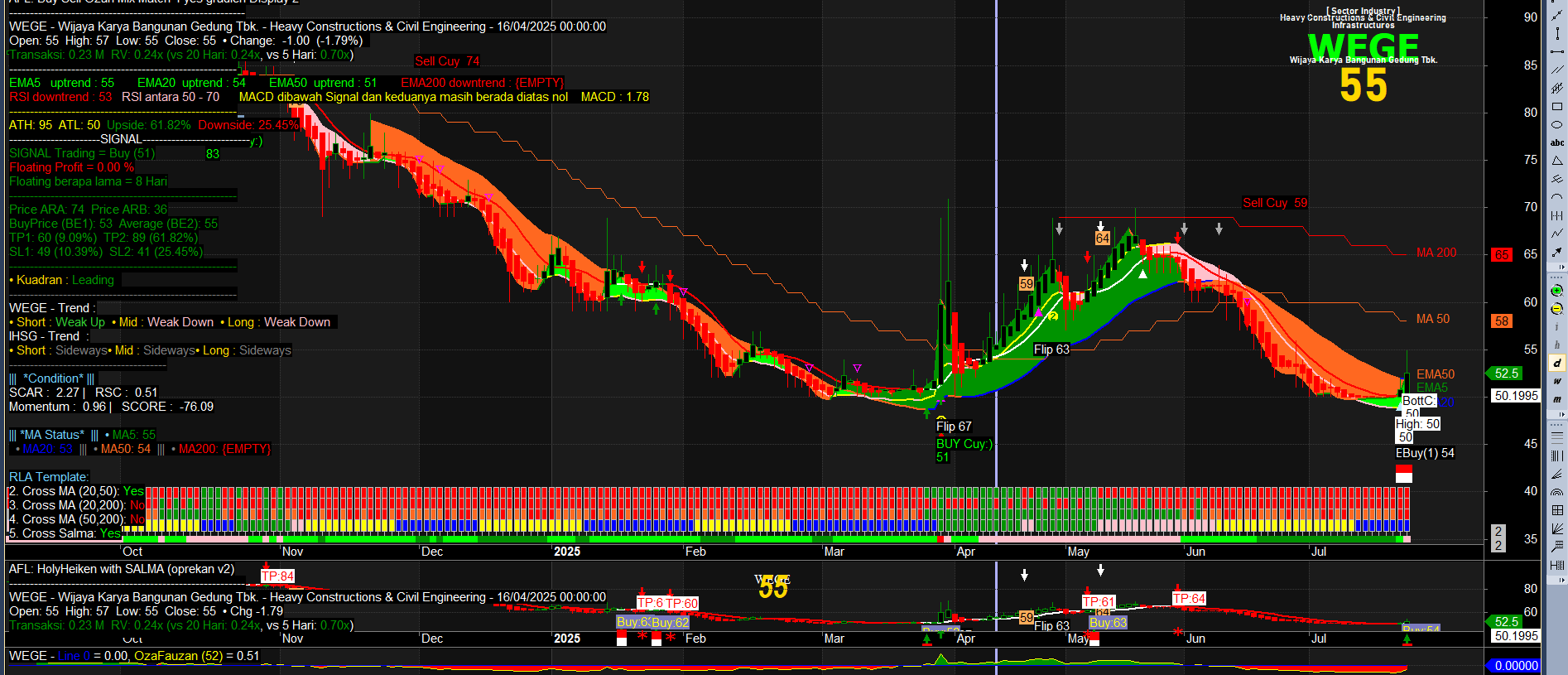This screenshot has width=1568, height=675.
Task: Select the Gann square grid tool
Action: pyautogui.click(x=1557, y=510)
